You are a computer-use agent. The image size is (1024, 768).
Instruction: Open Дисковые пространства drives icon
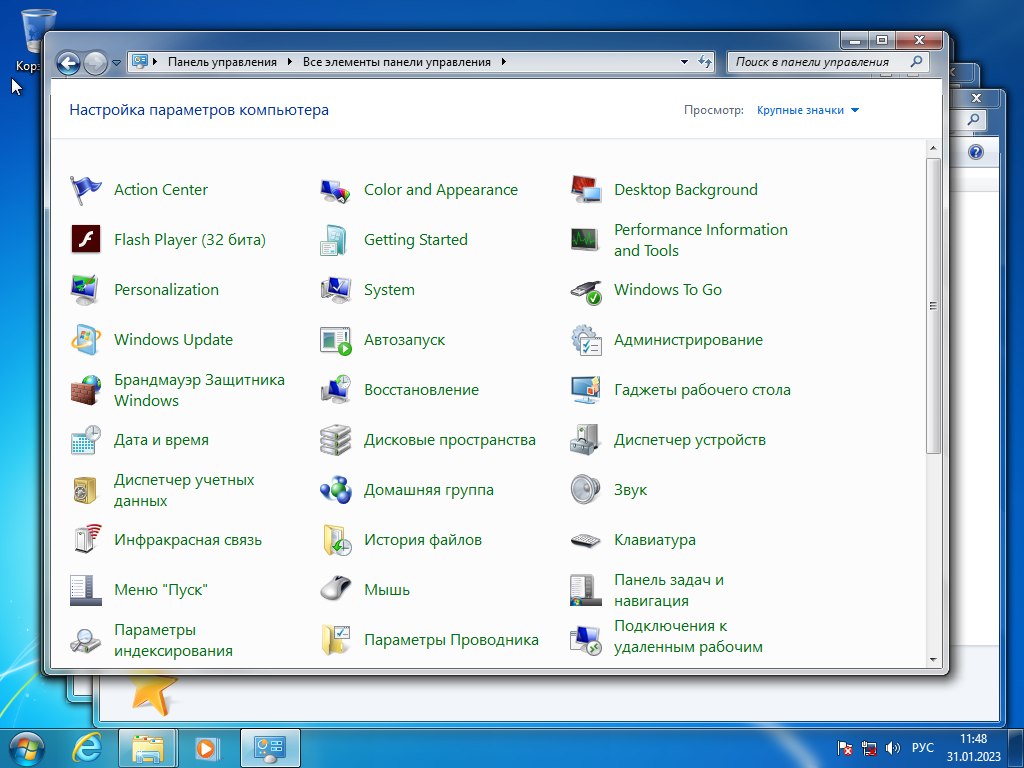(x=336, y=440)
